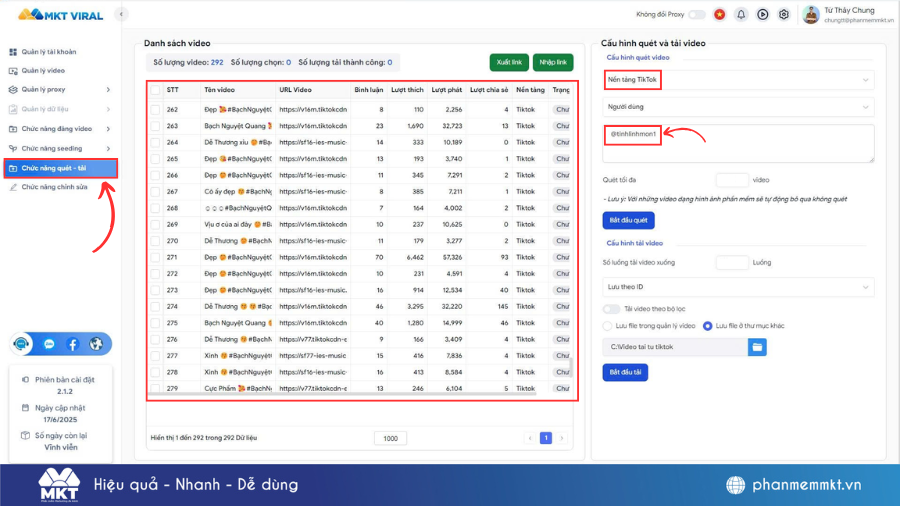Toggle Tải video theo bộ lọc switch
The width and height of the screenshot is (900, 506).
click(x=611, y=309)
